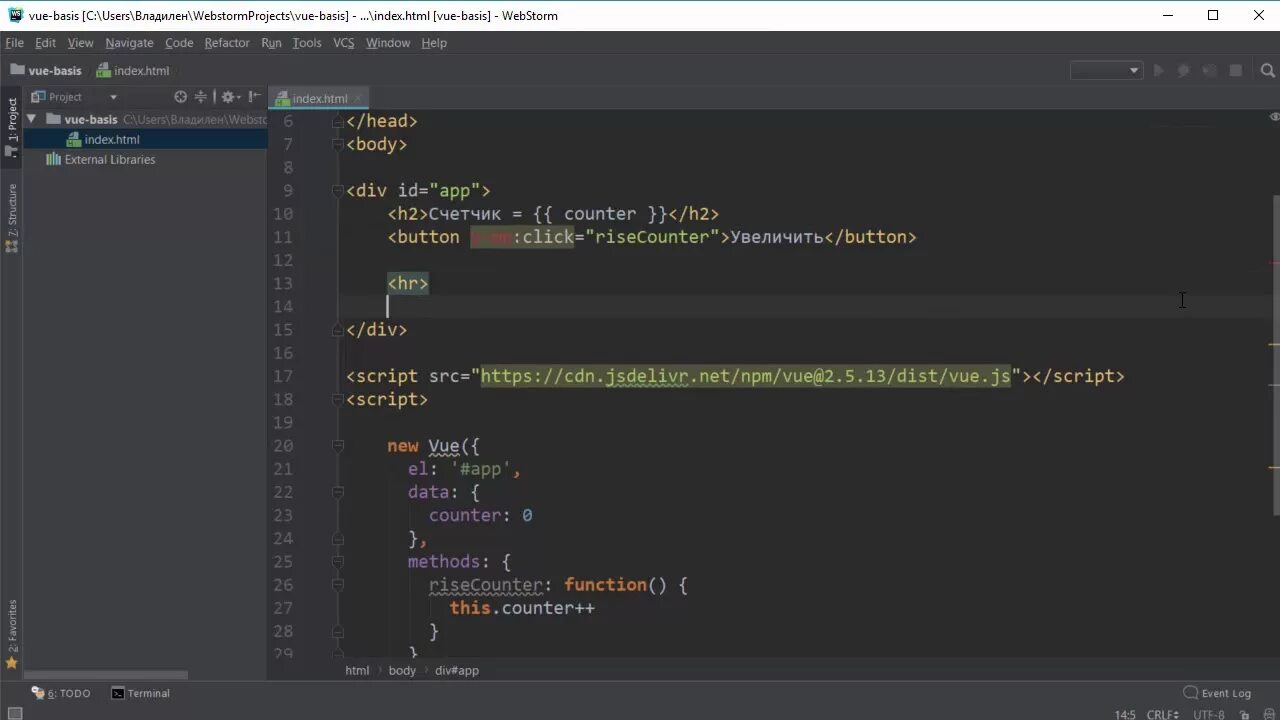Click the inspection eye icon in editor corner
Screen dimensions: 1280x720
point(1273,117)
